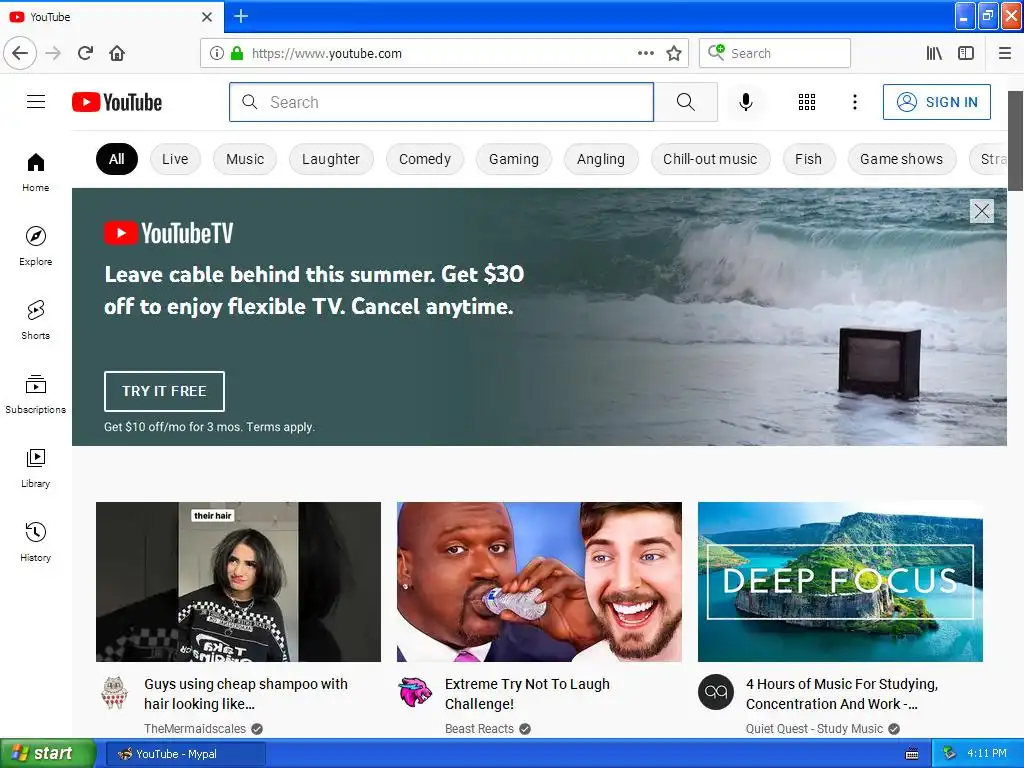1024x768 pixels.
Task: Open Subscriptions in sidebar
Action: [x=35, y=394]
